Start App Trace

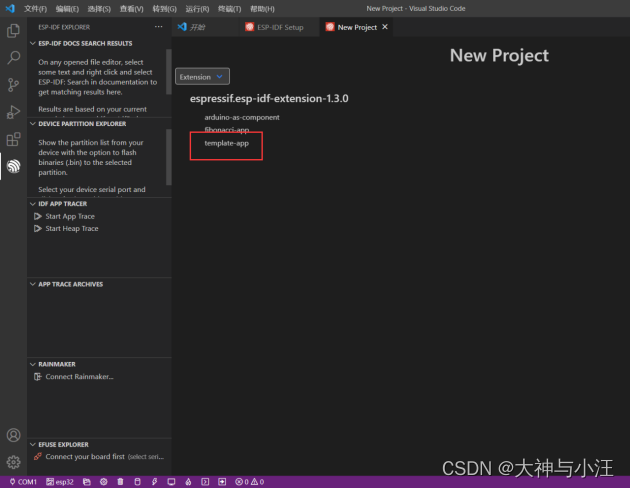70,216
